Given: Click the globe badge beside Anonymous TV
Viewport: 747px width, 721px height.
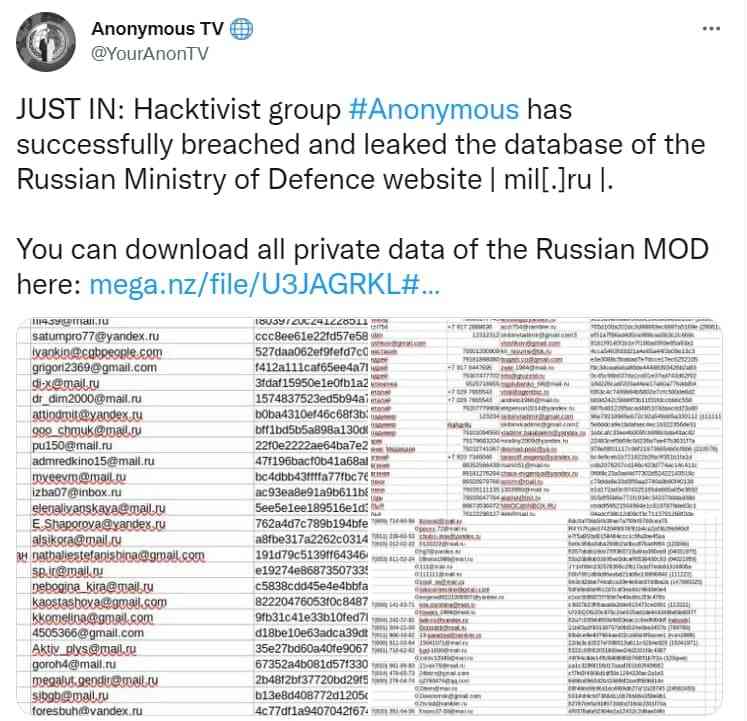Looking at the screenshot, I should click(241, 29).
